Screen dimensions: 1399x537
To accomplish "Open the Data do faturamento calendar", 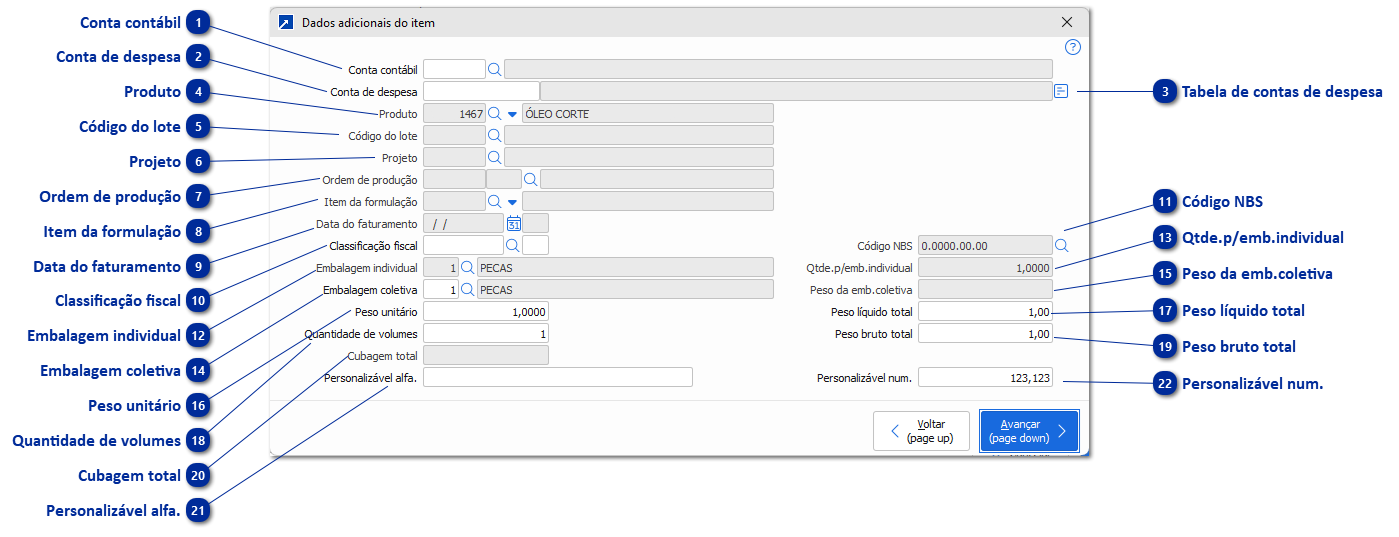I will pyautogui.click(x=514, y=224).
